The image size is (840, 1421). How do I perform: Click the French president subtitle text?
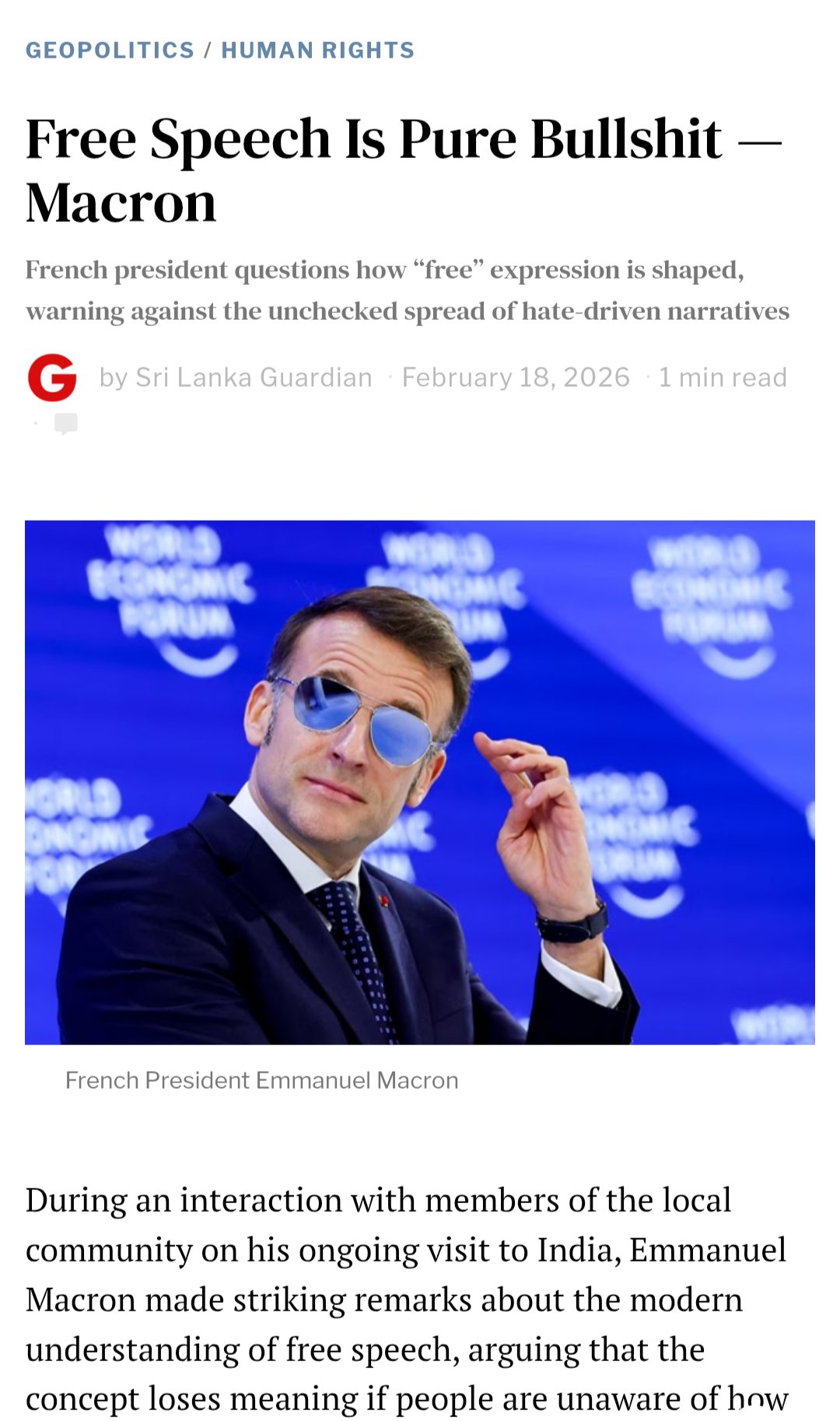pos(408,290)
